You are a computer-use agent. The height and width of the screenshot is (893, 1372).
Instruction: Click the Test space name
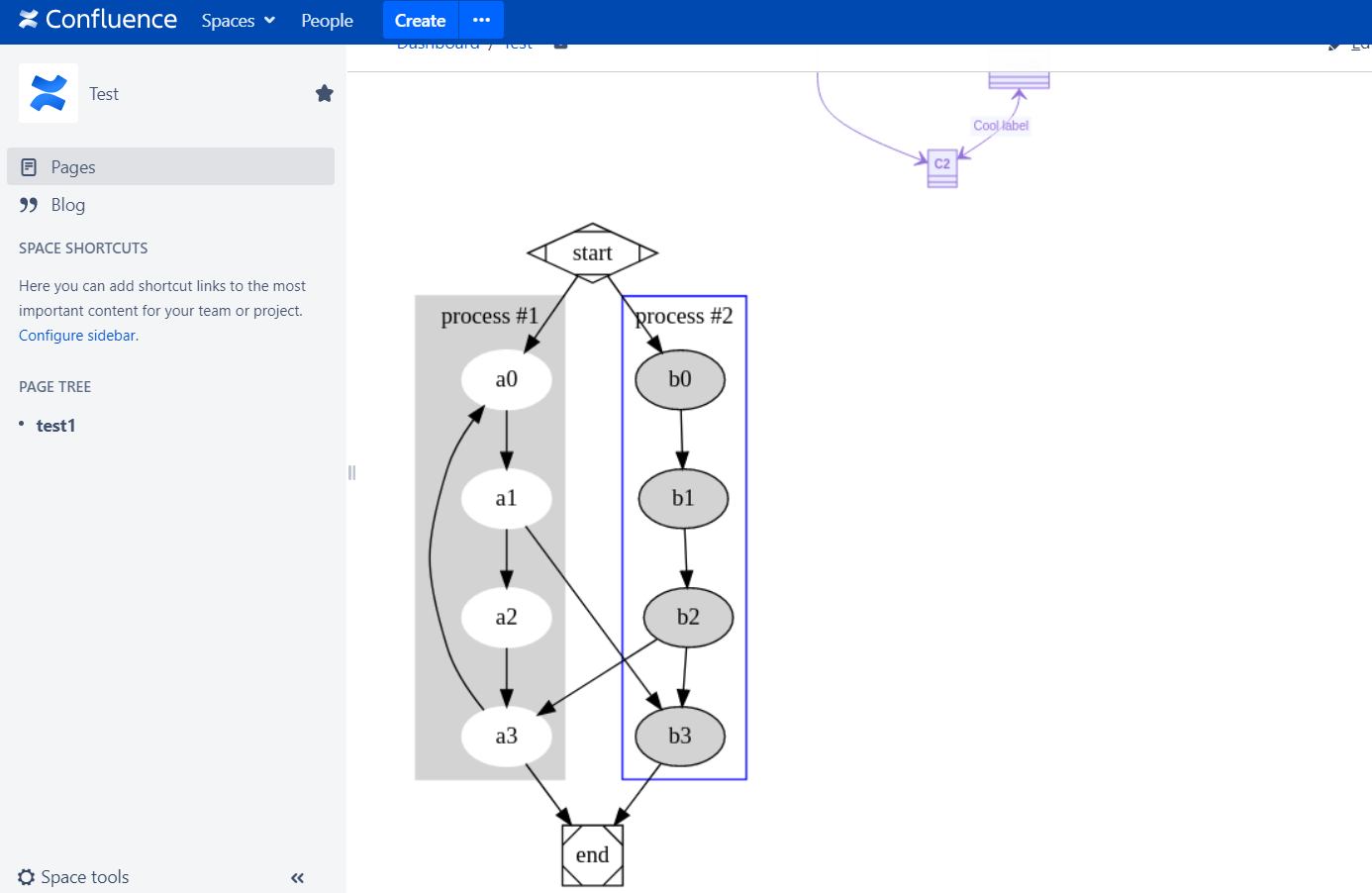click(104, 94)
